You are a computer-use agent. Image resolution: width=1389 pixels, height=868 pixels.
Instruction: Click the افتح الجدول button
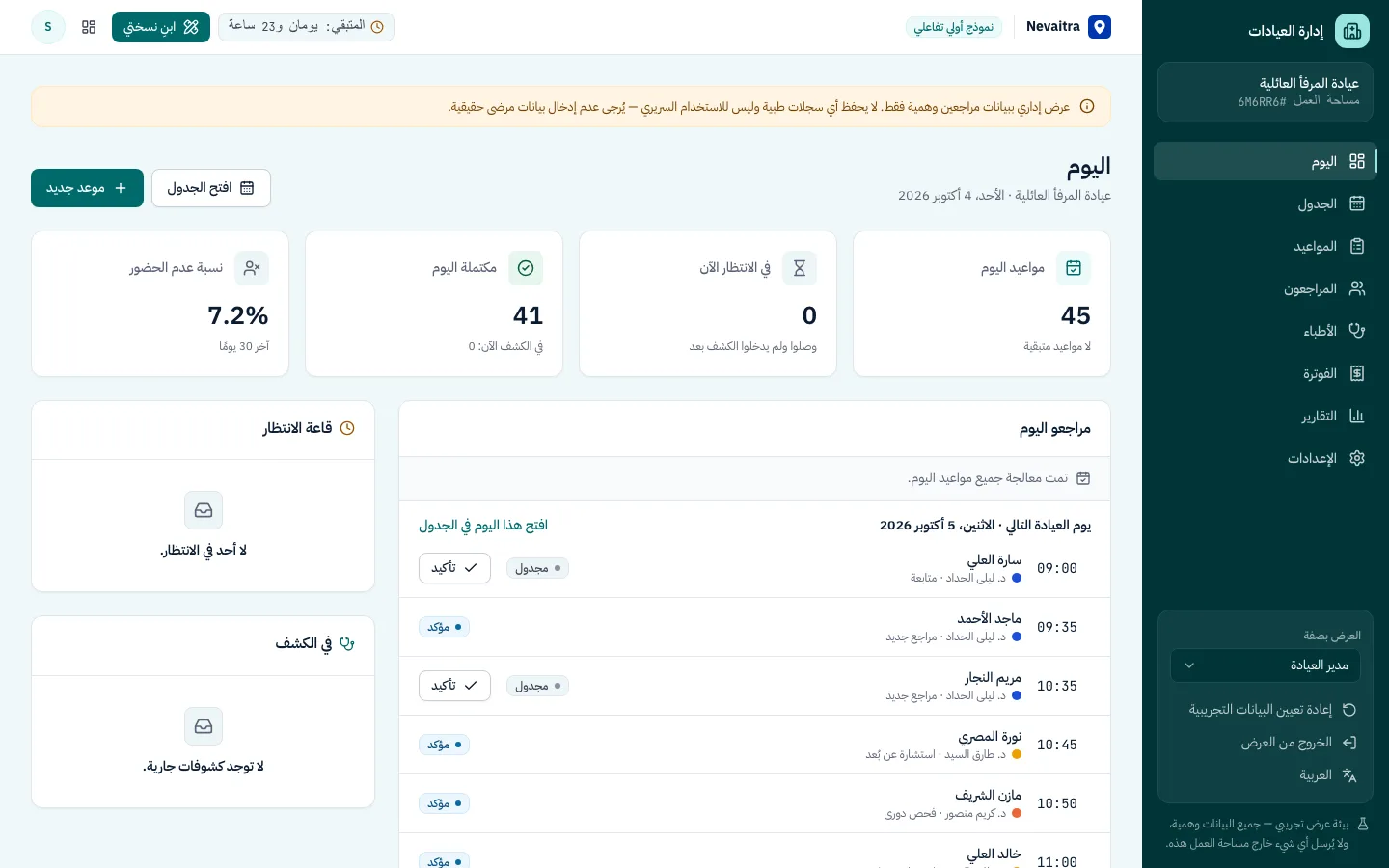click(211, 188)
